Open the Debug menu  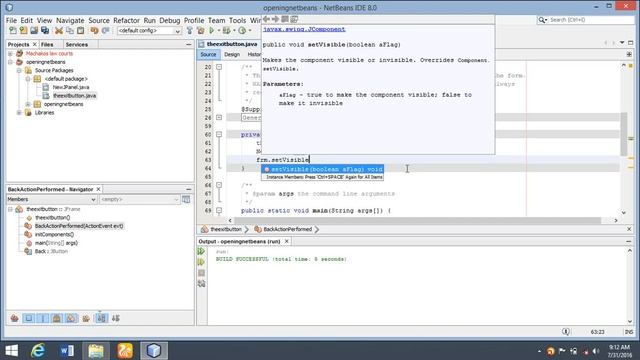tap(169, 20)
